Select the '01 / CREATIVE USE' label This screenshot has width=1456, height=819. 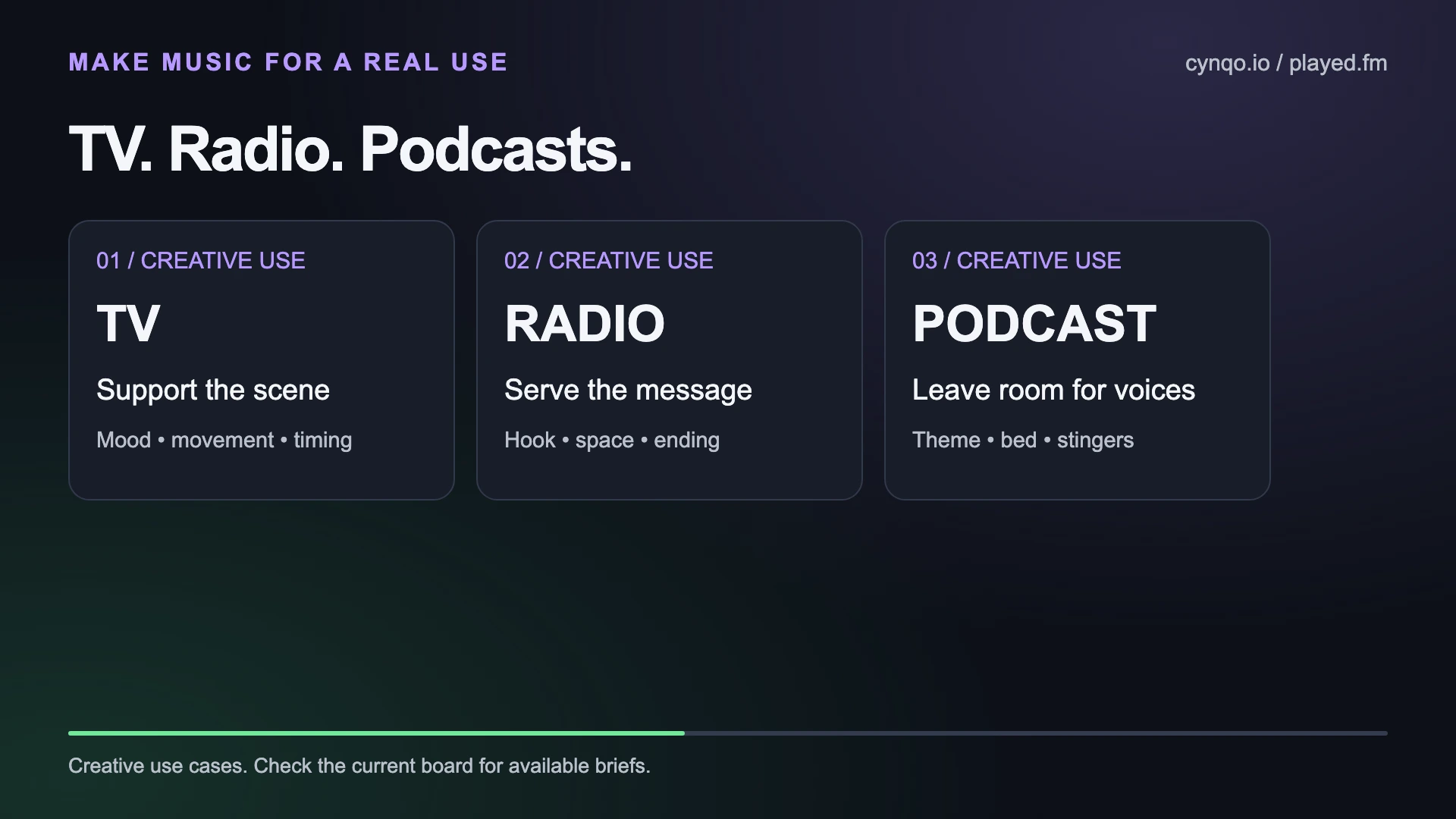pyautogui.click(x=201, y=261)
